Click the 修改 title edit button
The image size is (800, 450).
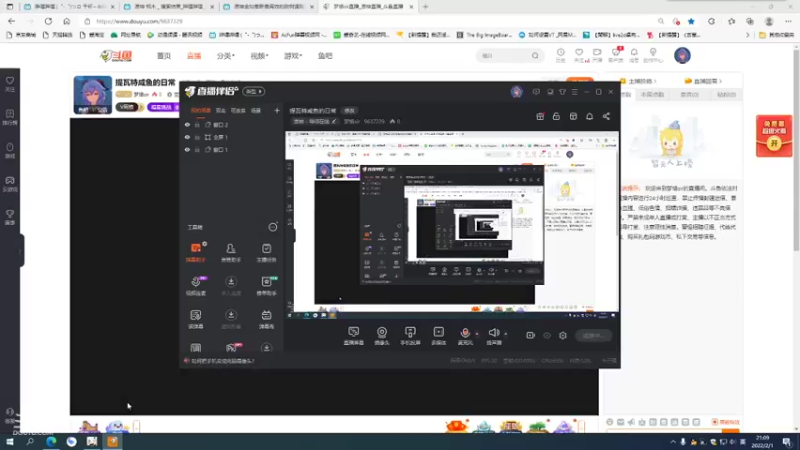tap(349, 110)
